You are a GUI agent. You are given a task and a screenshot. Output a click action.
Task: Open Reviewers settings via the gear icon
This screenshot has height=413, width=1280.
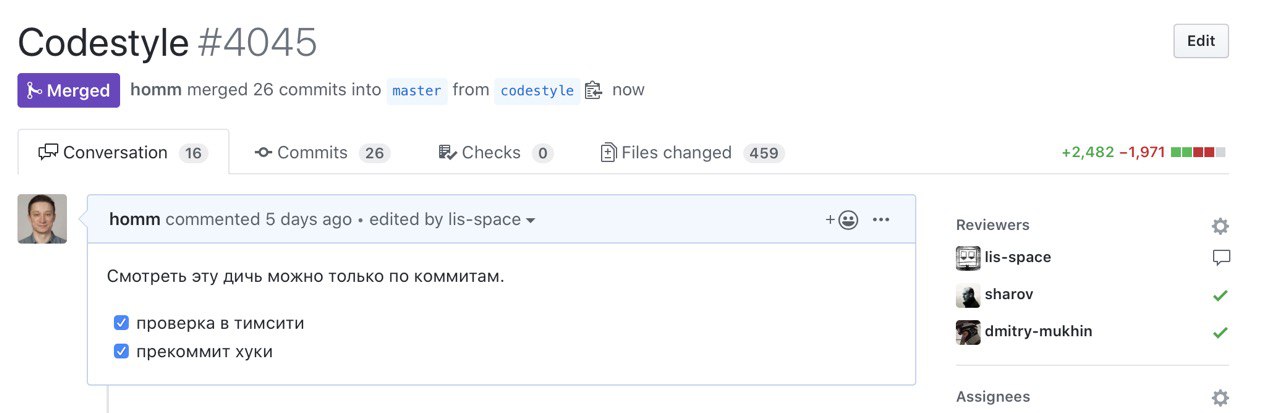click(1220, 226)
